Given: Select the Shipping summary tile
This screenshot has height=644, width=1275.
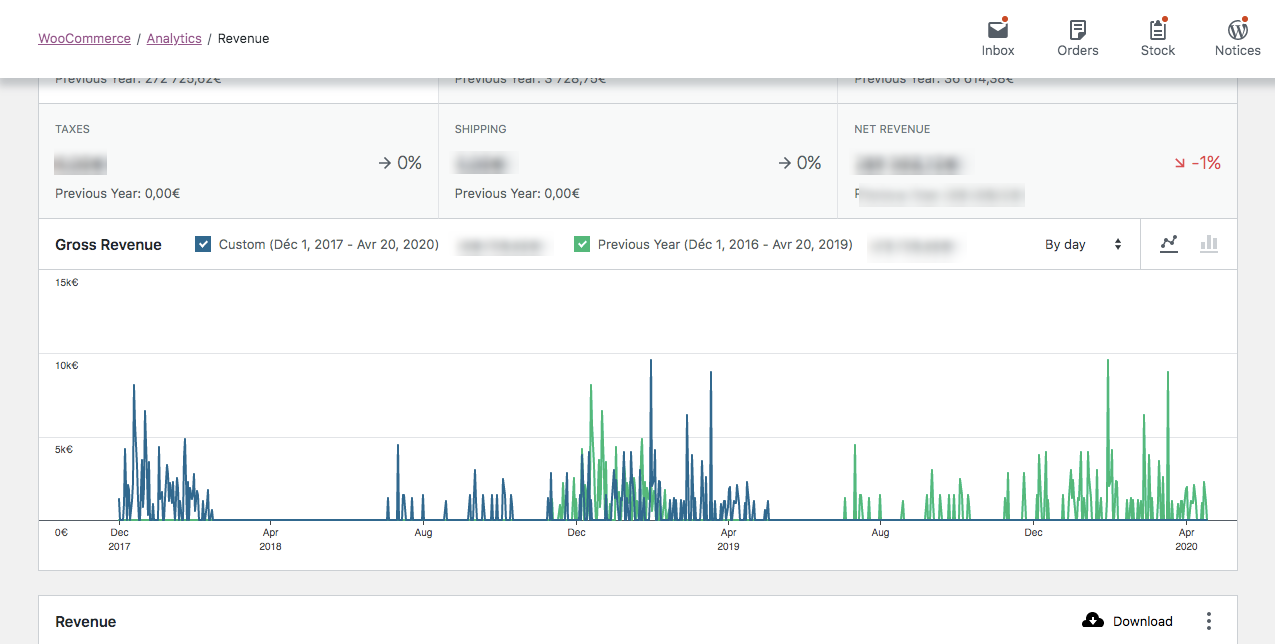Looking at the screenshot, I should 637,161.
